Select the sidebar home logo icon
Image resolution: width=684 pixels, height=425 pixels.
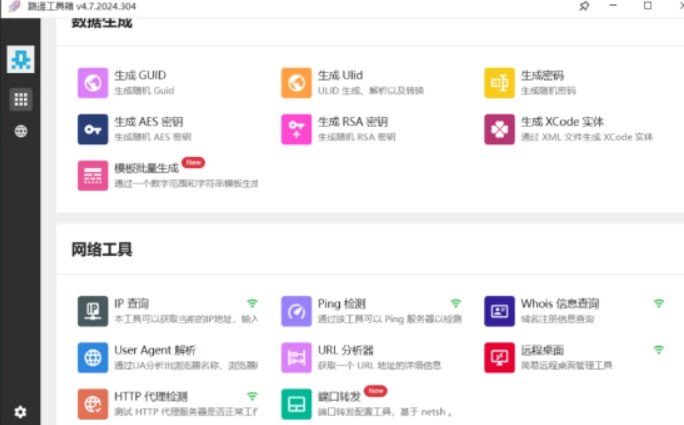coord(21,59)
